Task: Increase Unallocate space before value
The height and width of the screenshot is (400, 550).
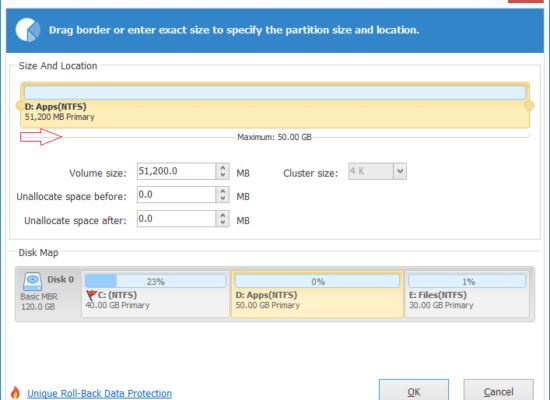Action: coord(223,191)
